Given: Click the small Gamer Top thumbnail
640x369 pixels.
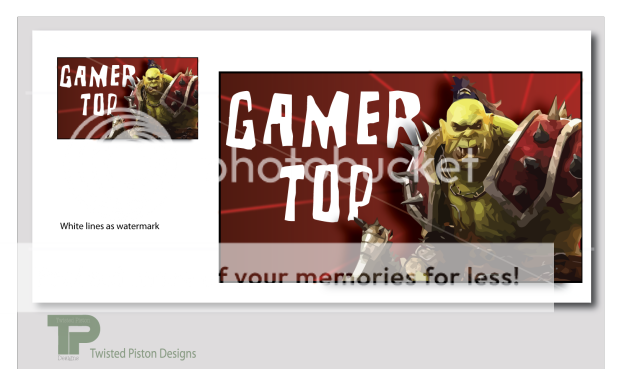Looking at the screenshot, I should point(127,98).
